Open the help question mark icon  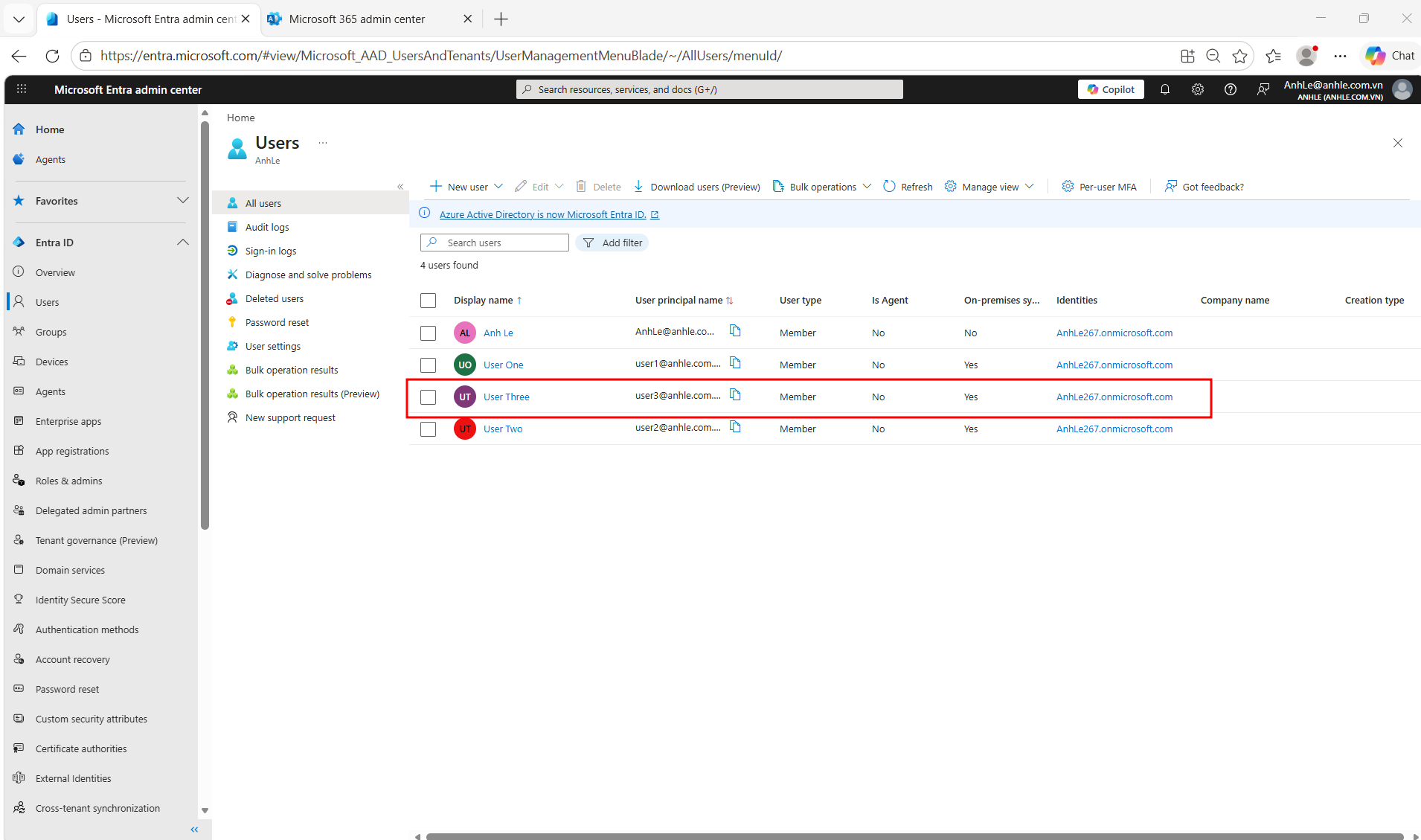(x=1231, y=89)
